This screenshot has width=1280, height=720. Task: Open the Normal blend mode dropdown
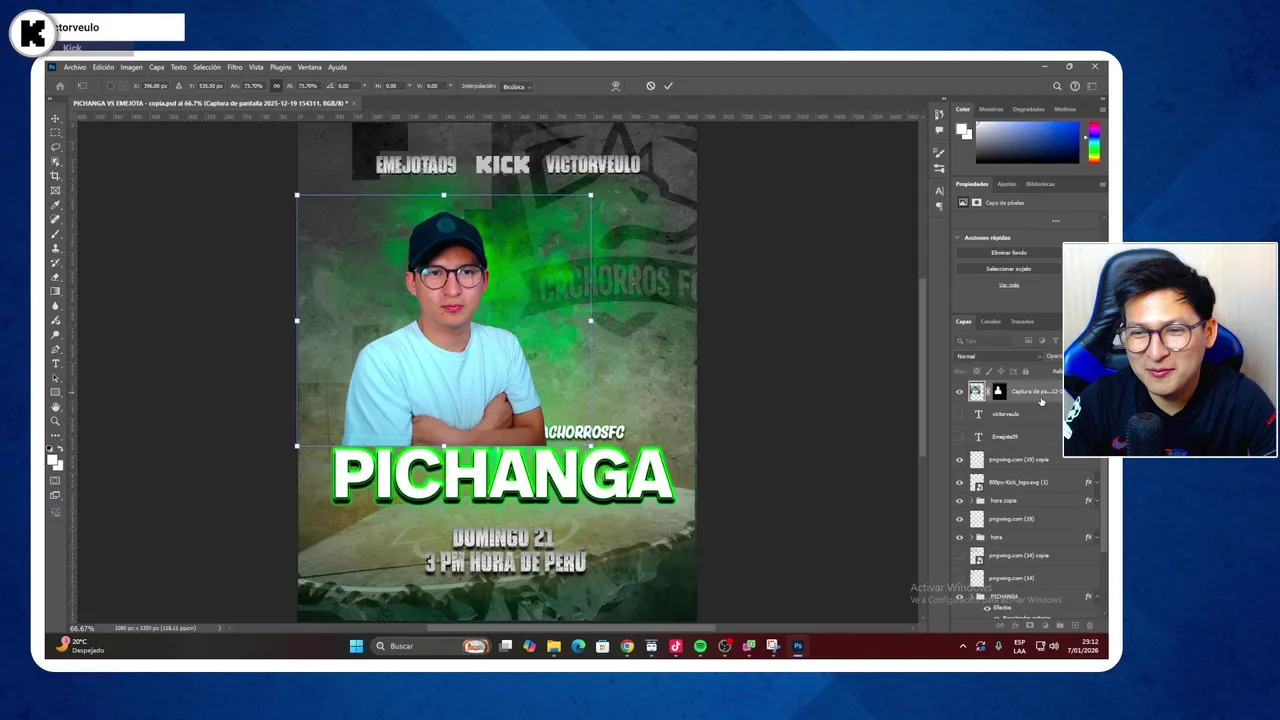[999, 356]
